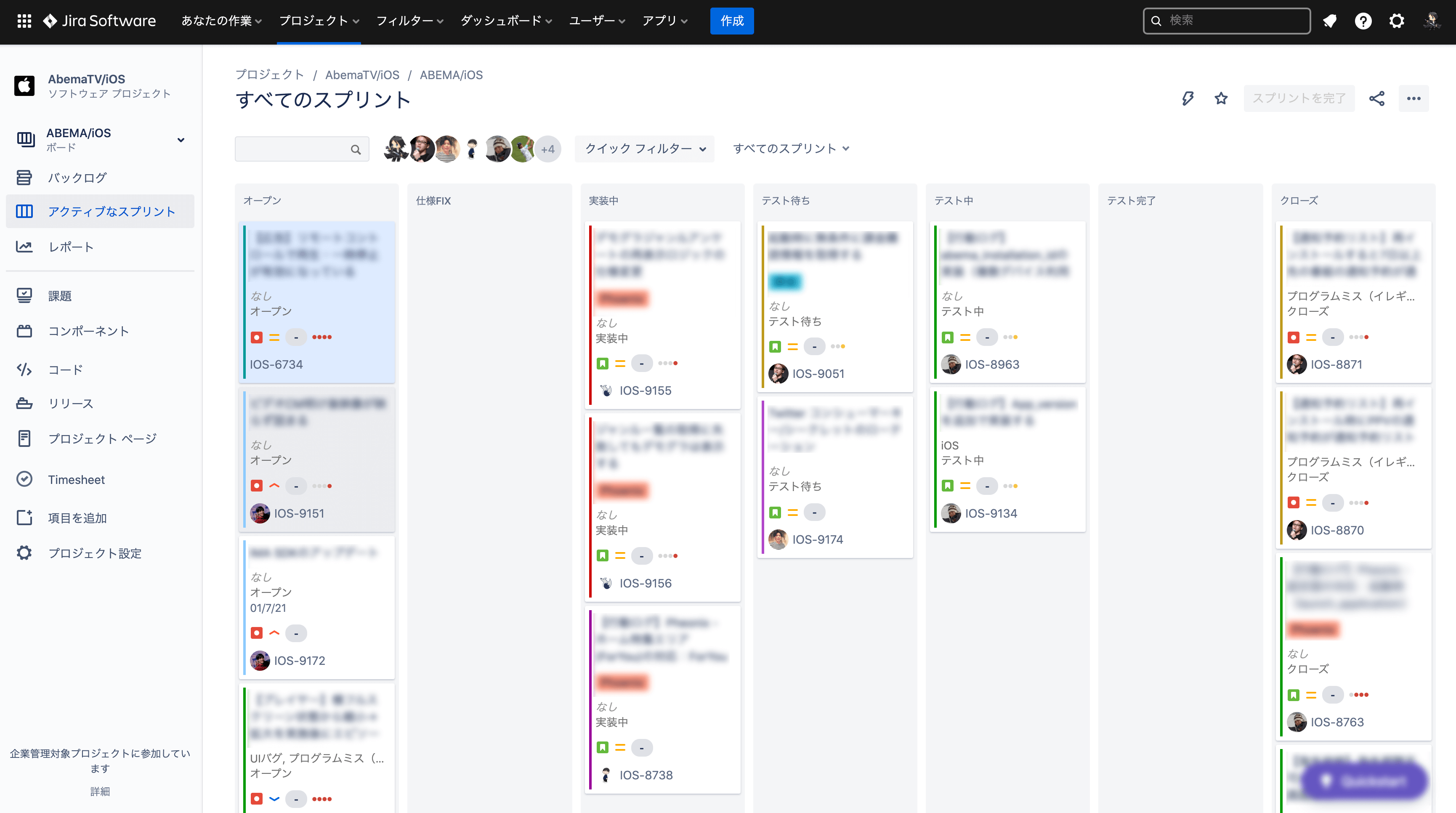Open the settings gear in top bar

pos(1396,21)
